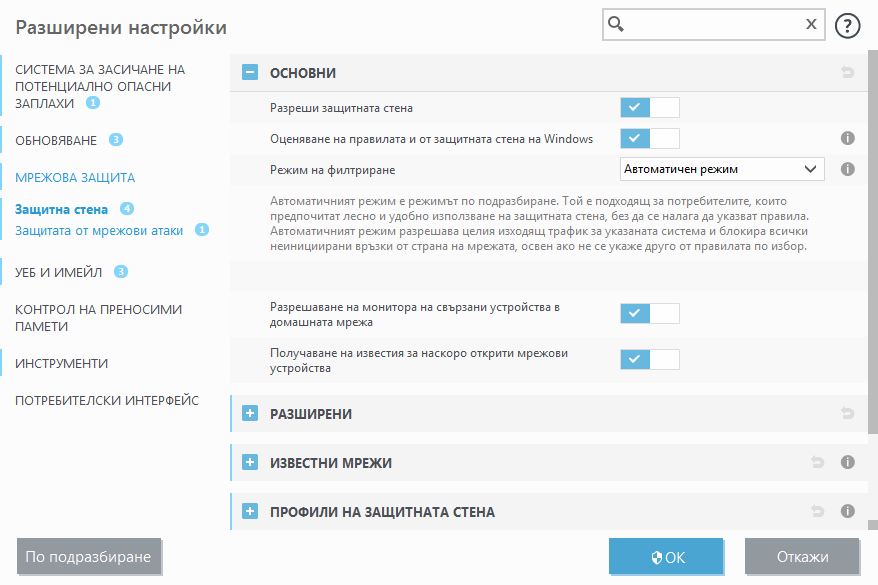Viewport: 878px width, 585px height.
Task: Click the reset icon for ИЗВЕСТНИ МРЕЖИ
Action: pos(818,462)
